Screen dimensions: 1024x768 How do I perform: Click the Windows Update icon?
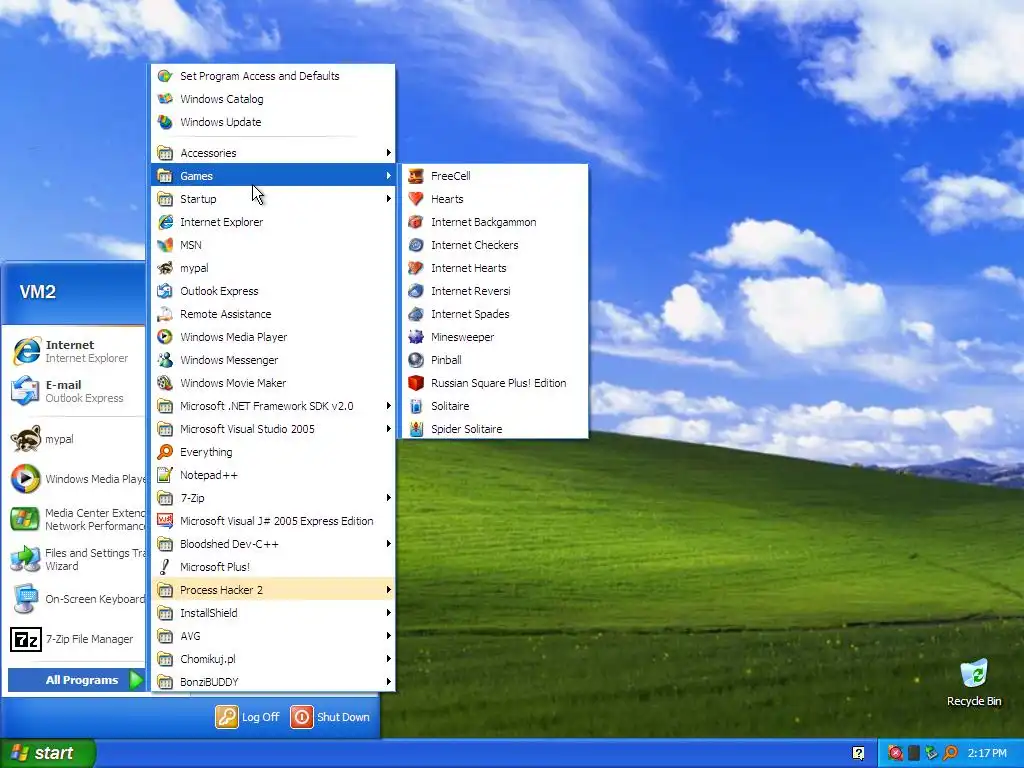pyautogui.click(x=165, y=122)
